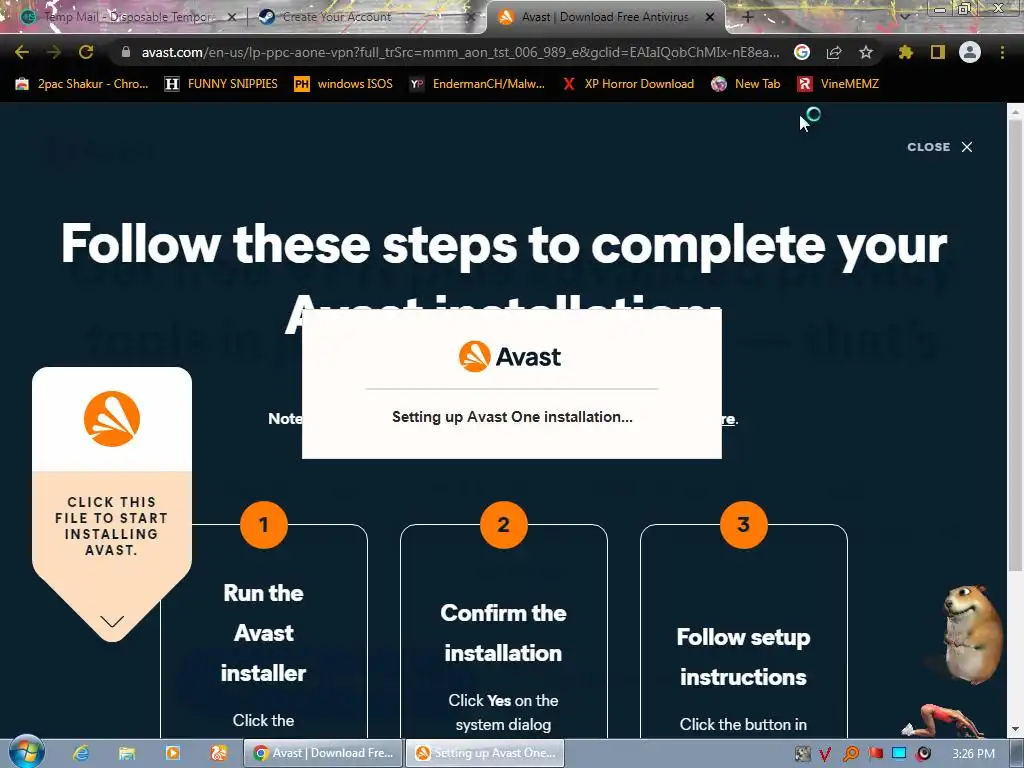
Task: Click grey textured icon left of red V in tray
Action: coord(802,754)
